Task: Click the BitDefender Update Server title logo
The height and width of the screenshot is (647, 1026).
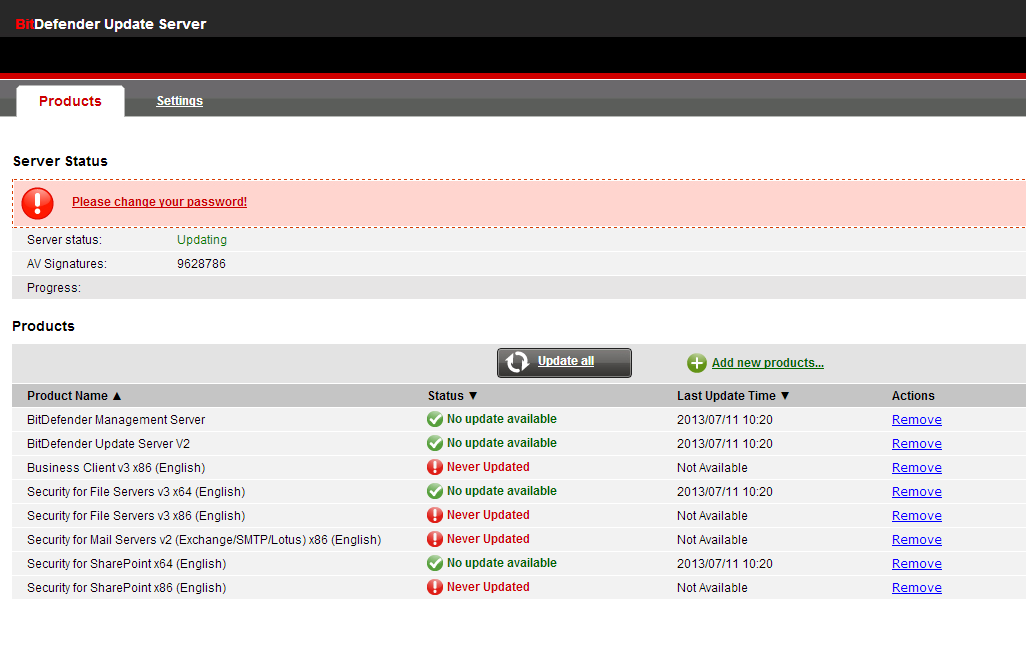Action: point(111,24)
